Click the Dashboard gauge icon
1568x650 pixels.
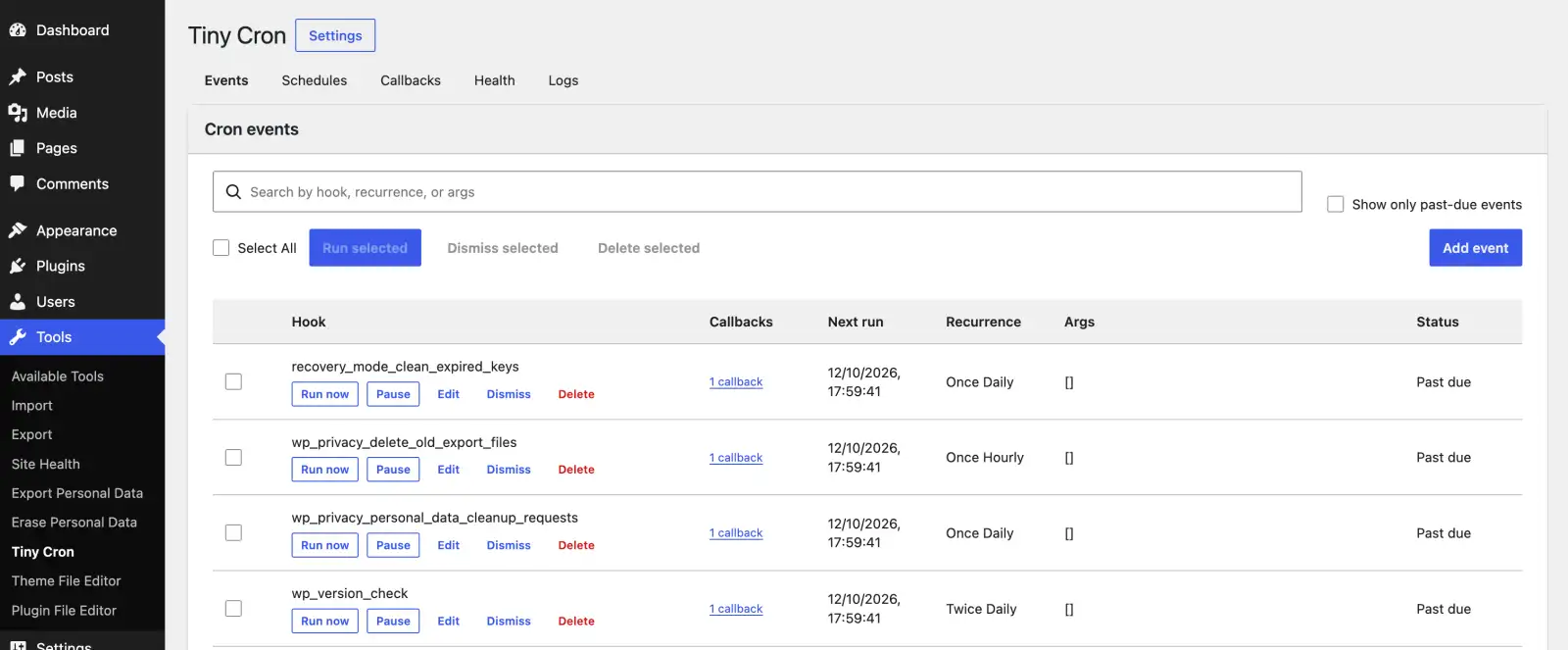pyautogui.click(x=18, y=30)
